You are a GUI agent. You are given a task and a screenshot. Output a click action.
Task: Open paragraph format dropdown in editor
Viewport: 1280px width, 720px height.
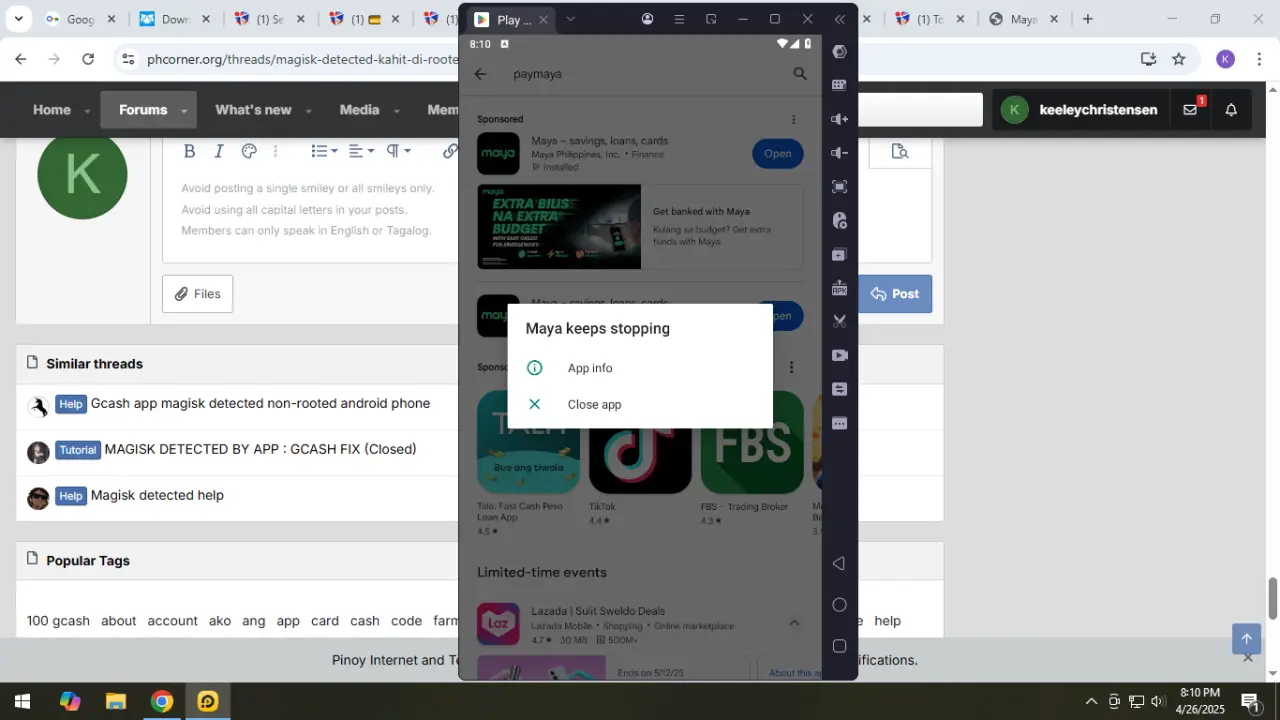(x=398, y=151)
